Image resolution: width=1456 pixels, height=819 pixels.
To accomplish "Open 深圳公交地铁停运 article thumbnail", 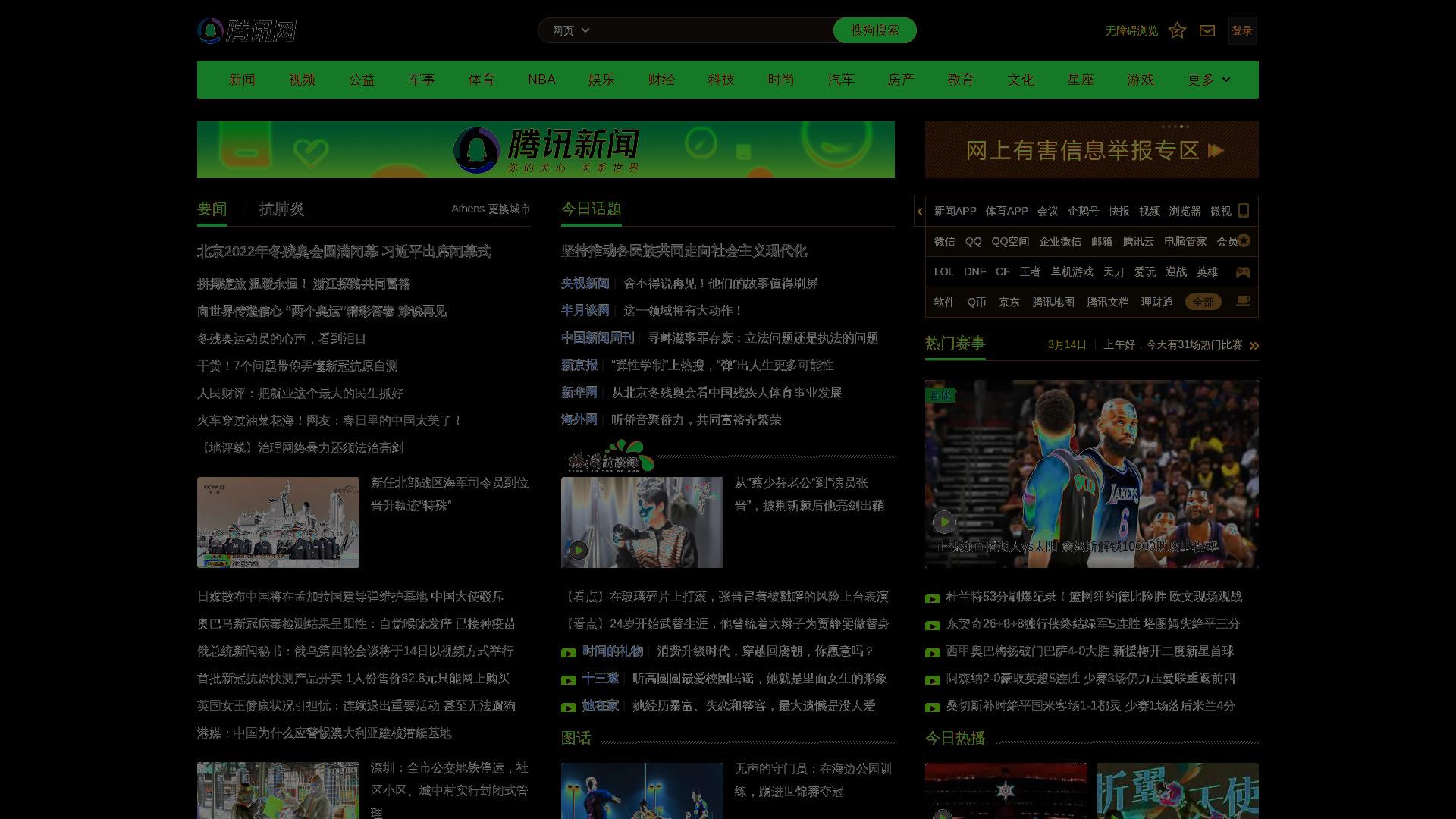I will pos(278,790).
